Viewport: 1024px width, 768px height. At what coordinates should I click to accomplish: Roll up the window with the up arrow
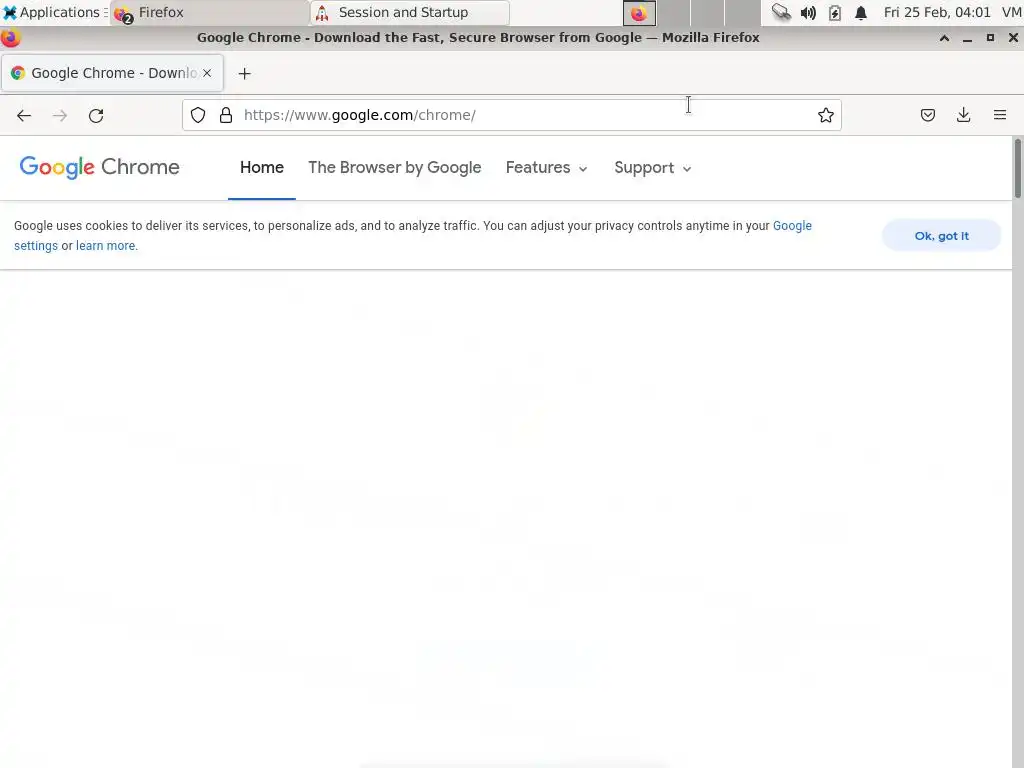[x=944, y=38]
